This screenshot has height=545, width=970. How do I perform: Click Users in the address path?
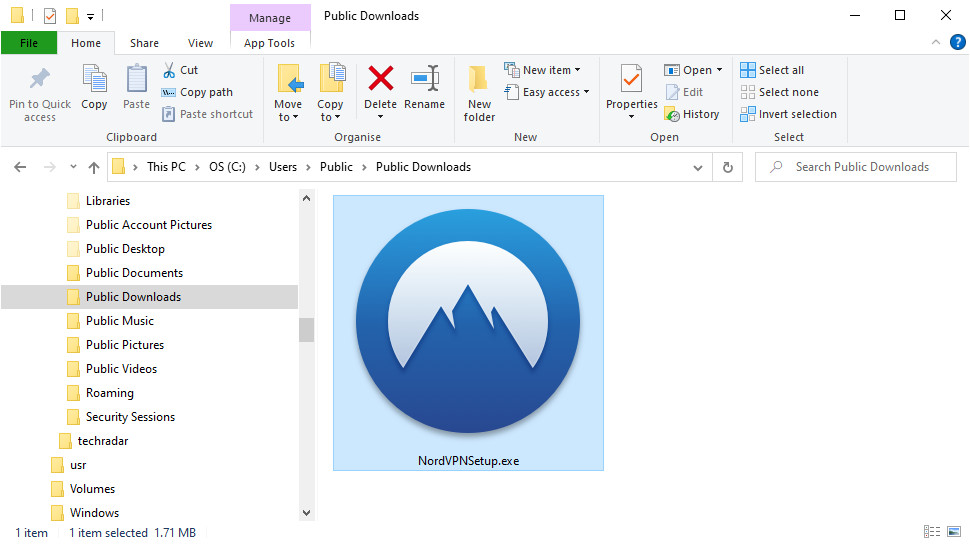pos(283,167)
